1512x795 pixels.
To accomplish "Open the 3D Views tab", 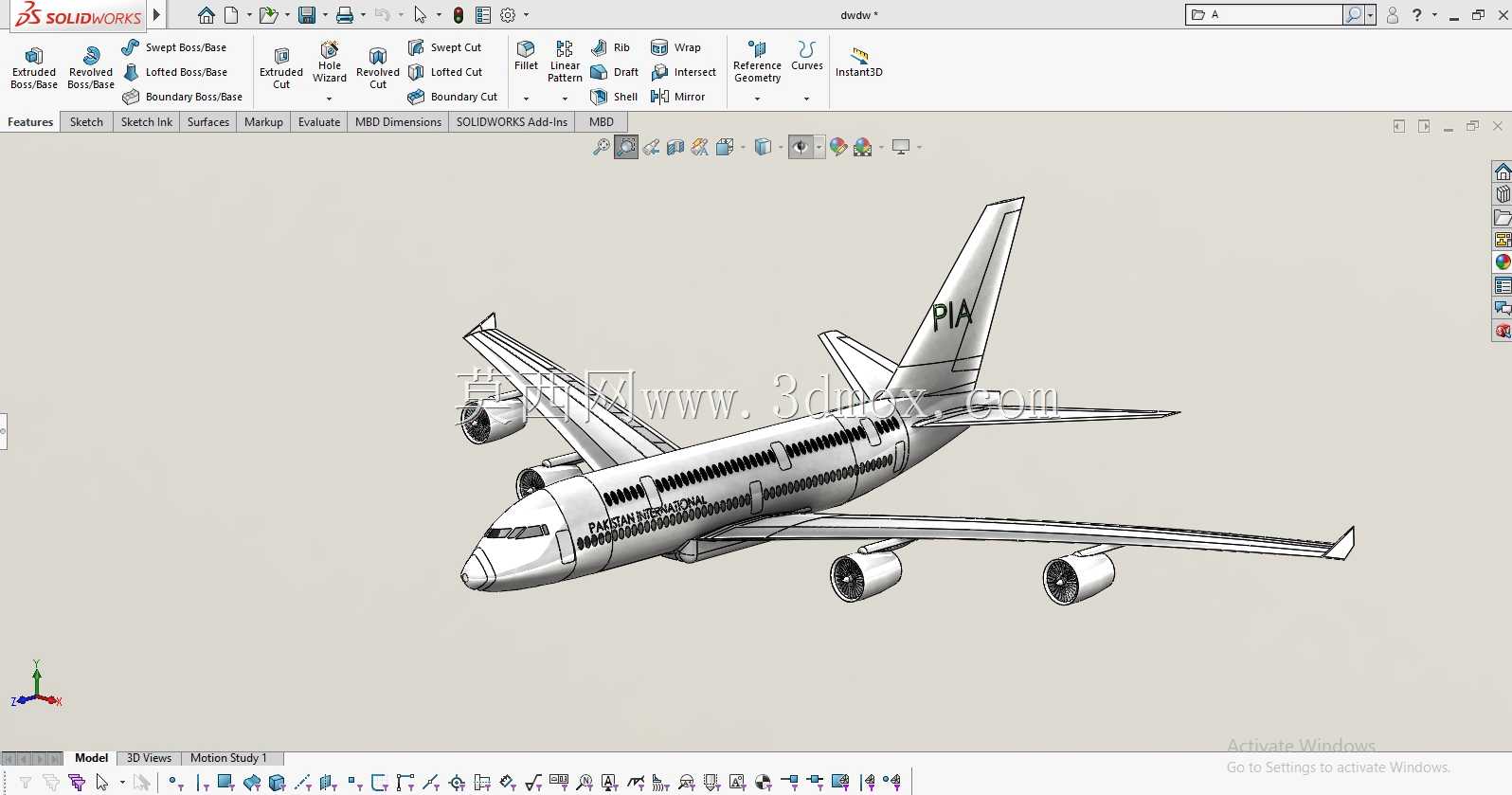I will click(x=149, y=758).
